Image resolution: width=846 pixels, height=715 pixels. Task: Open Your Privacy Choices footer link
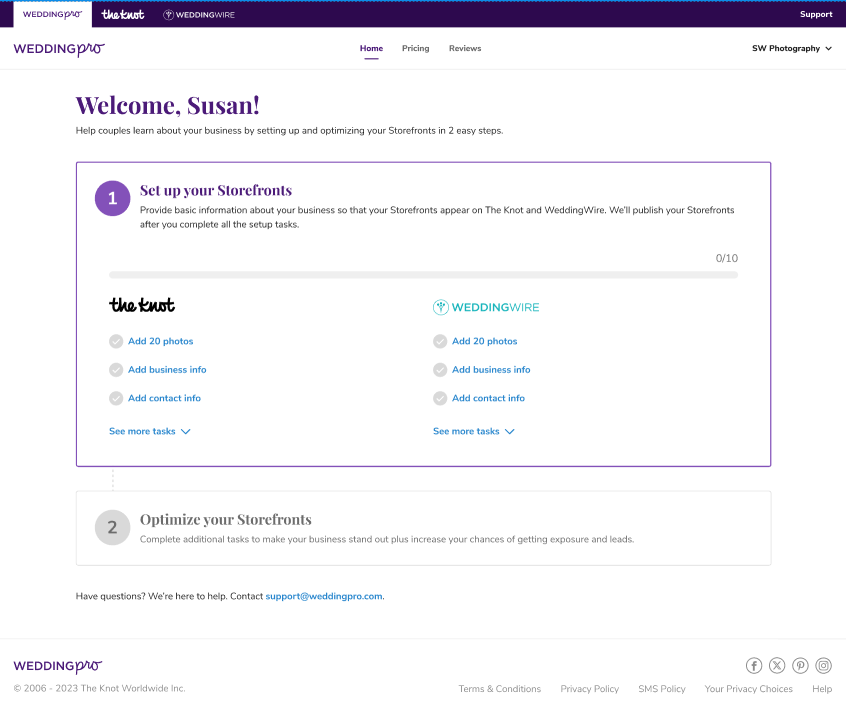click(748, 689)
